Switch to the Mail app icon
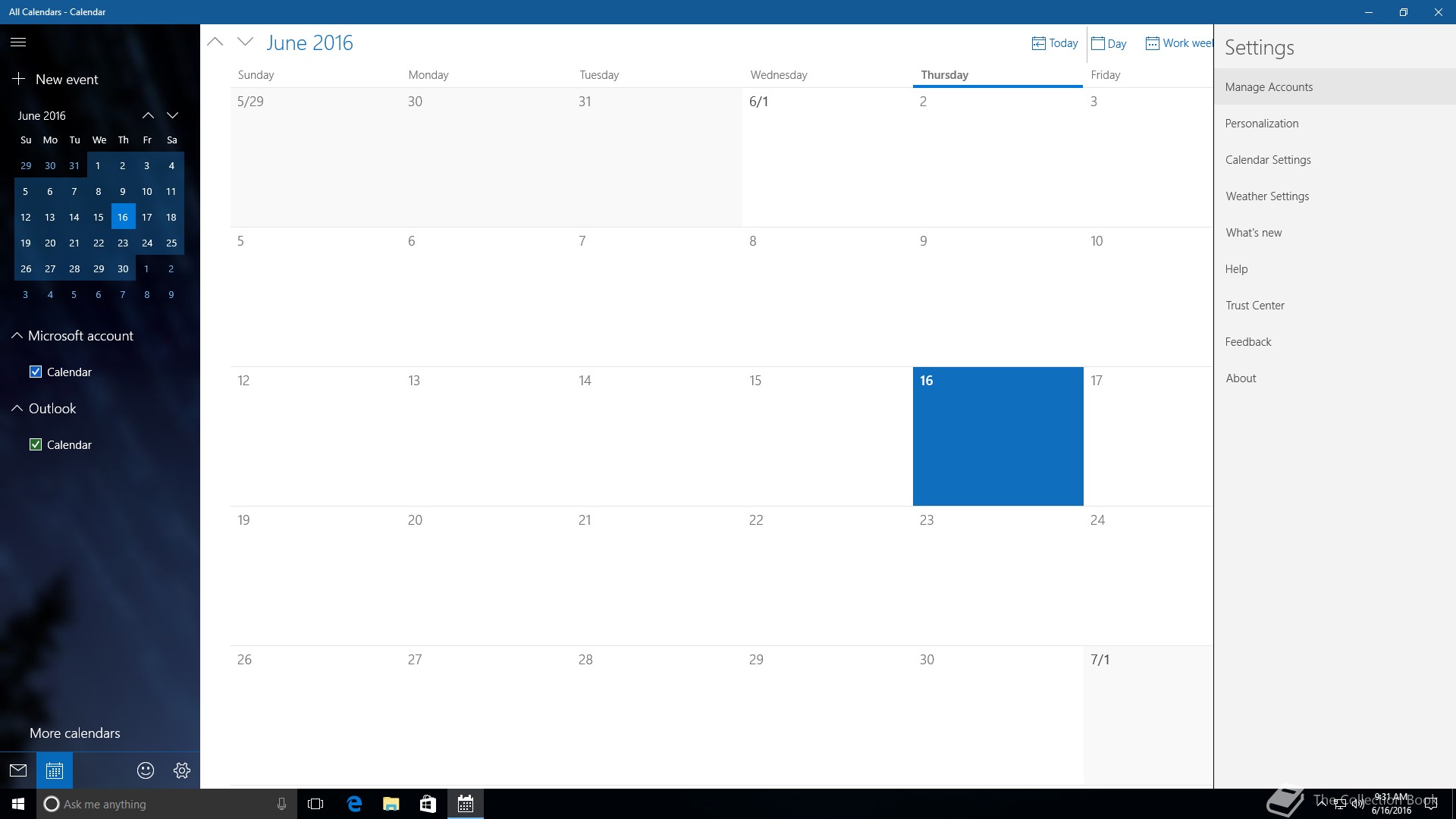 [x=18, y=770]
